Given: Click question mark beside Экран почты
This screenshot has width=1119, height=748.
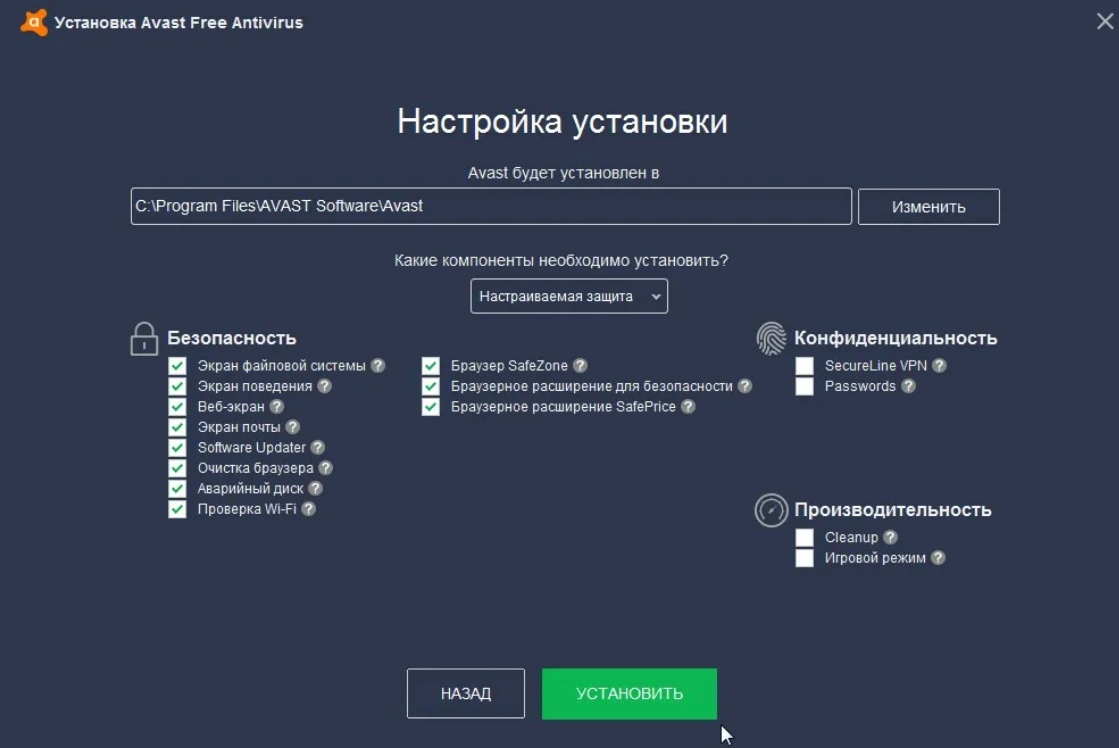Looking at the screenshot, I should click(293, 427).
